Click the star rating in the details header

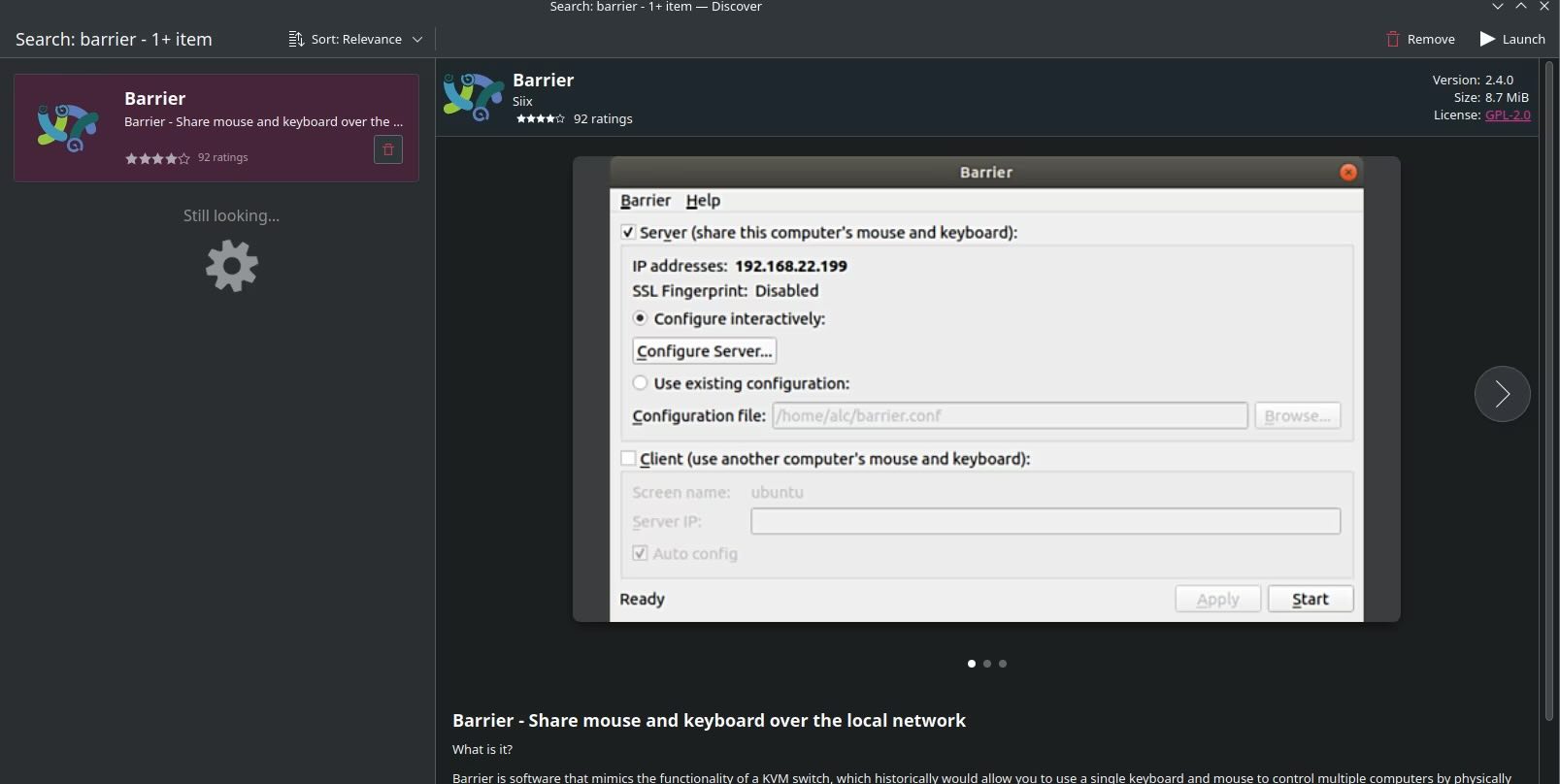[540, 119]
